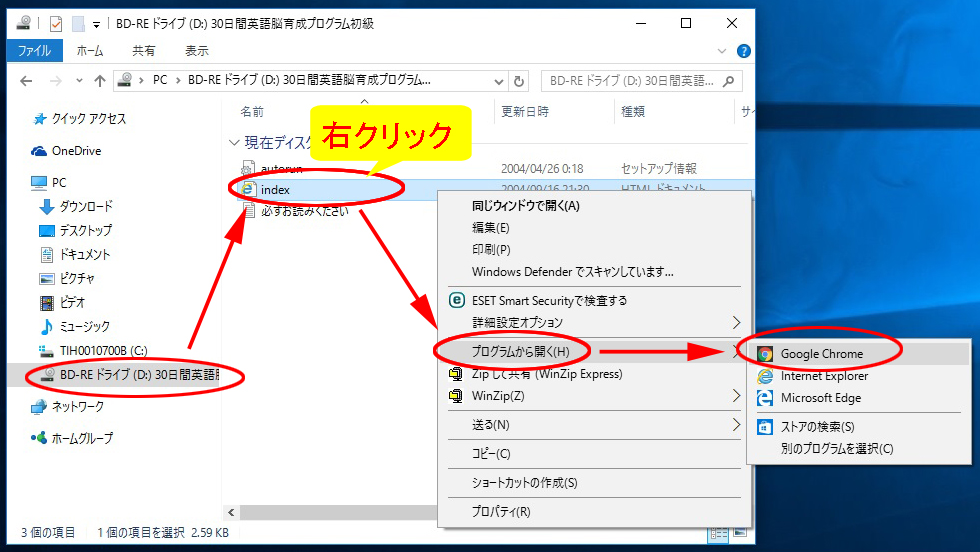The image size is (980, 552).
Task: Switch to the ホーム ribbon tab
Action: click(90, 51)
